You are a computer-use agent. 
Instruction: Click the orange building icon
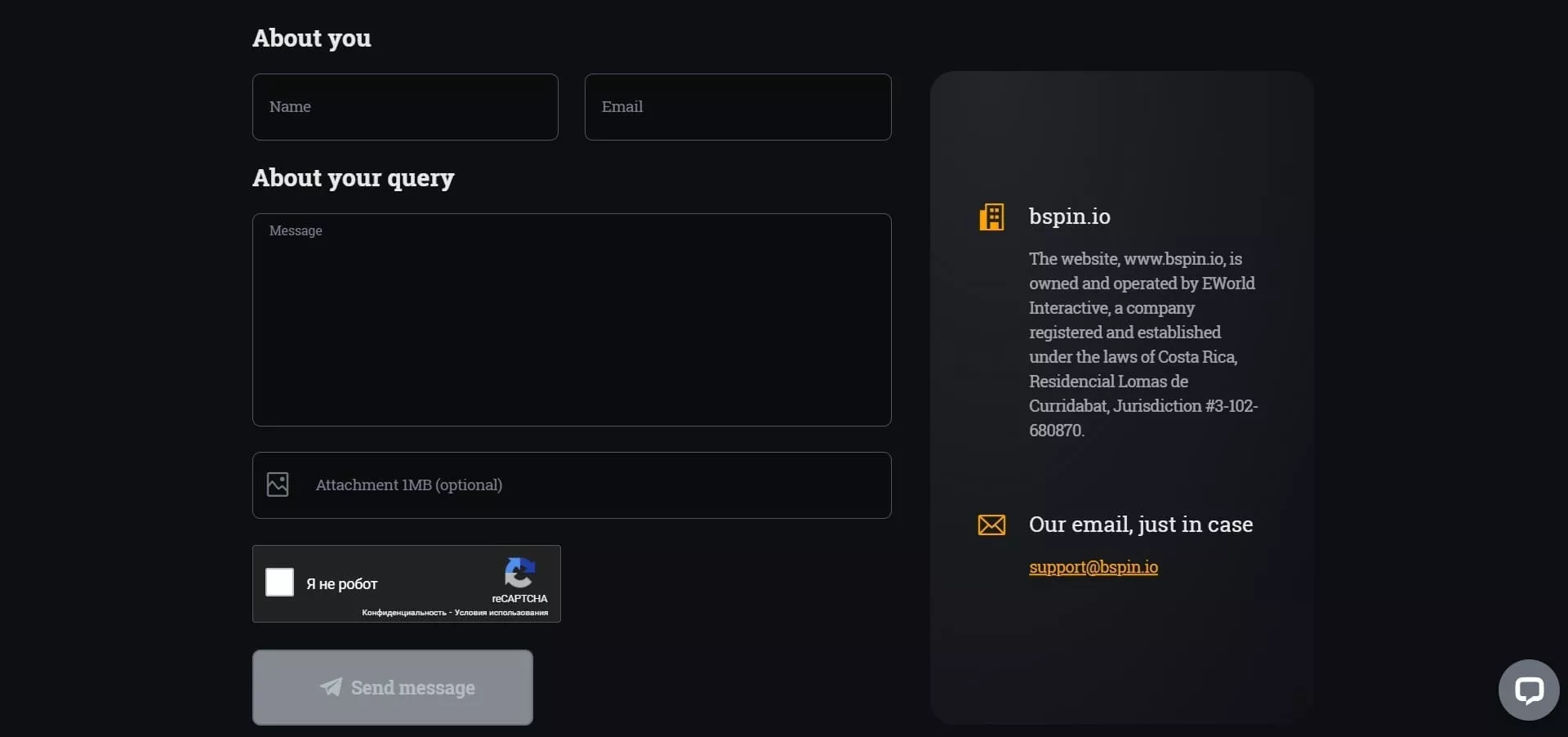[991, 217]
